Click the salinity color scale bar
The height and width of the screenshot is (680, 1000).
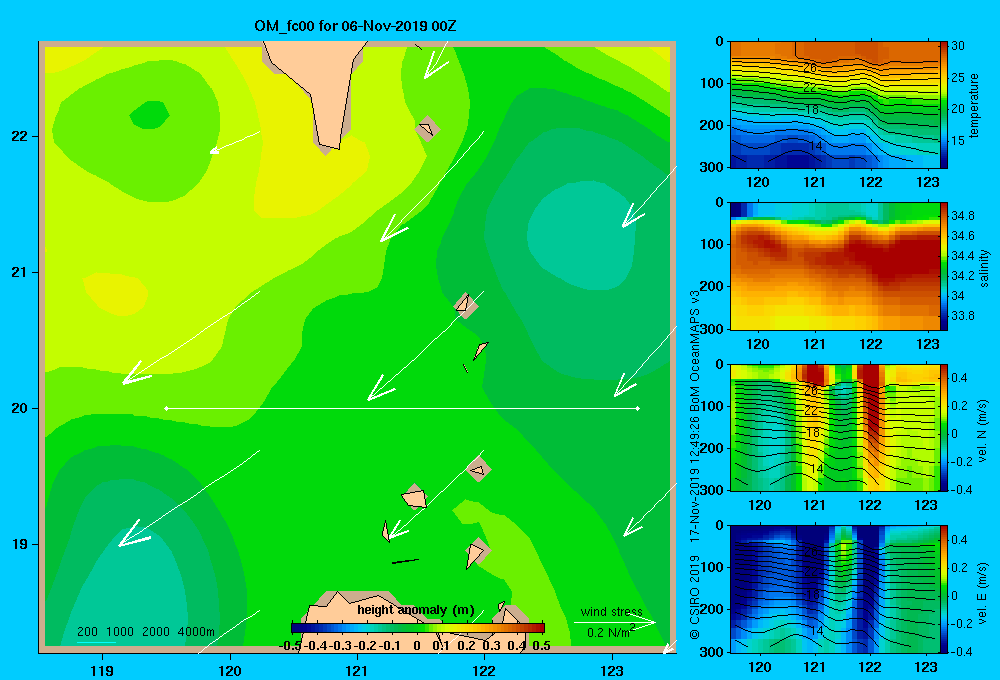pyautogui.click(x=944, y=266)
